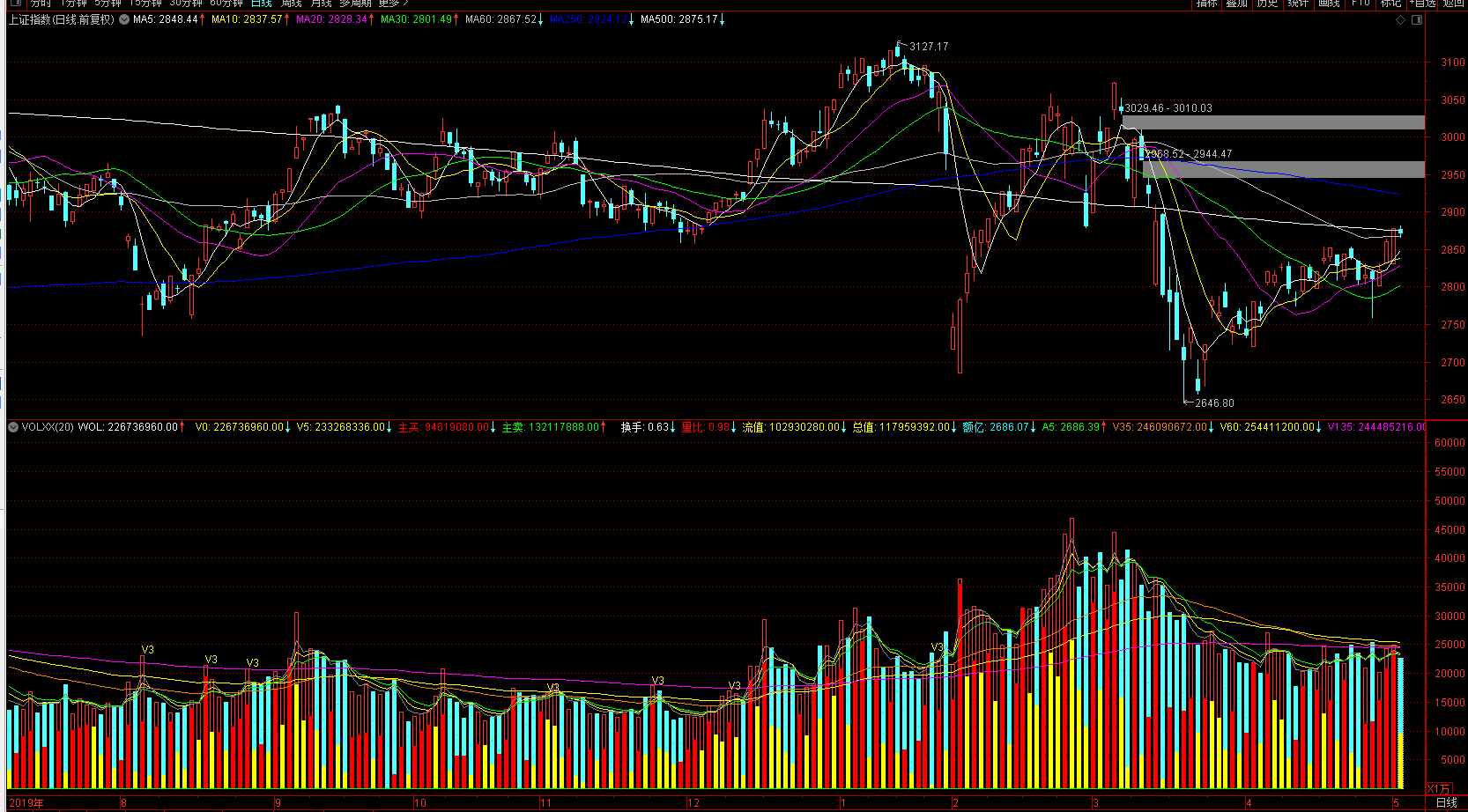1468x812 pixels.
Task: Switch to 月线 monthly chart
Action: pyautogui.click(x=321, y=4)
